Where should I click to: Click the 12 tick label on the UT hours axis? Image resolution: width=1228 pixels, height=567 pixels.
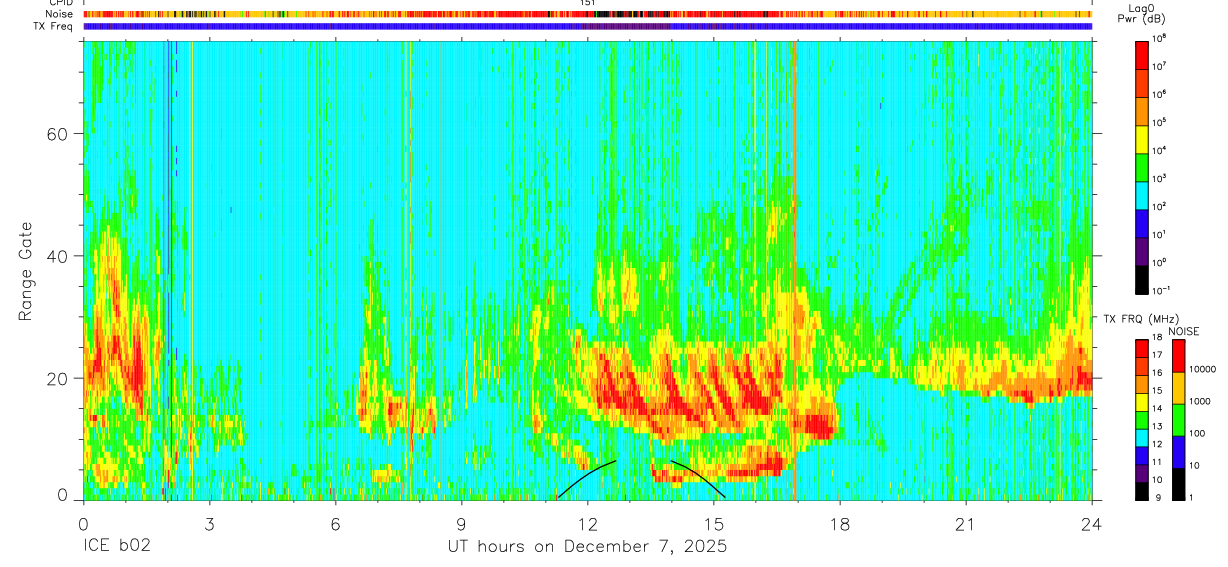pos(588,523)
